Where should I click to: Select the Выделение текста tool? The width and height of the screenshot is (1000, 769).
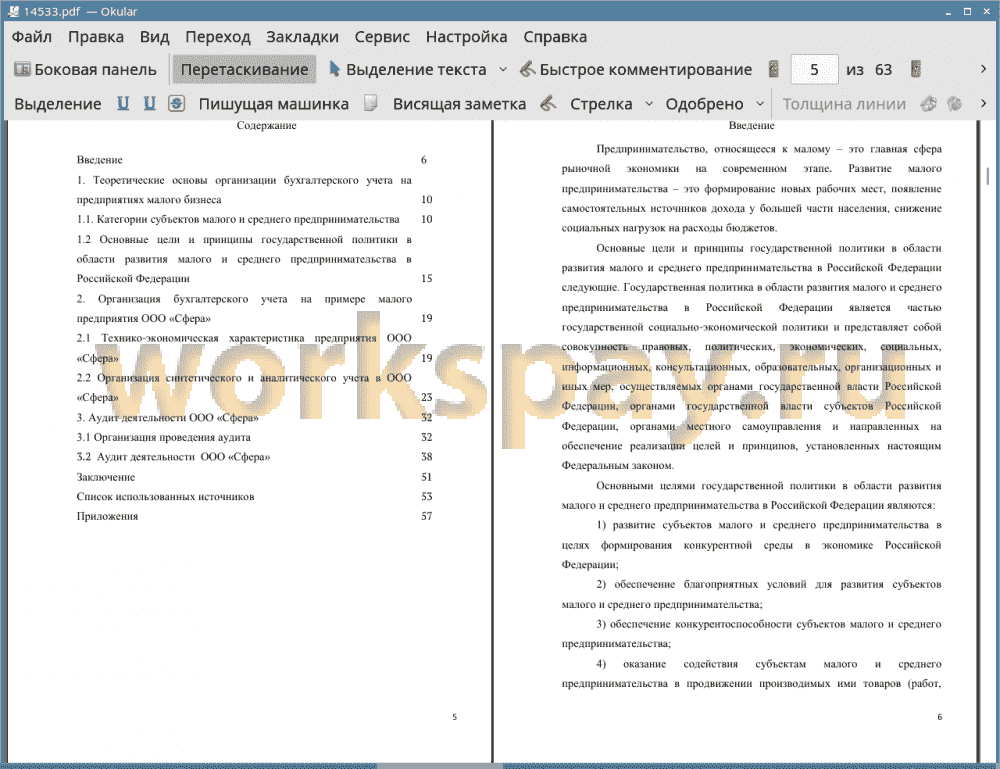[x=408, y=70]
